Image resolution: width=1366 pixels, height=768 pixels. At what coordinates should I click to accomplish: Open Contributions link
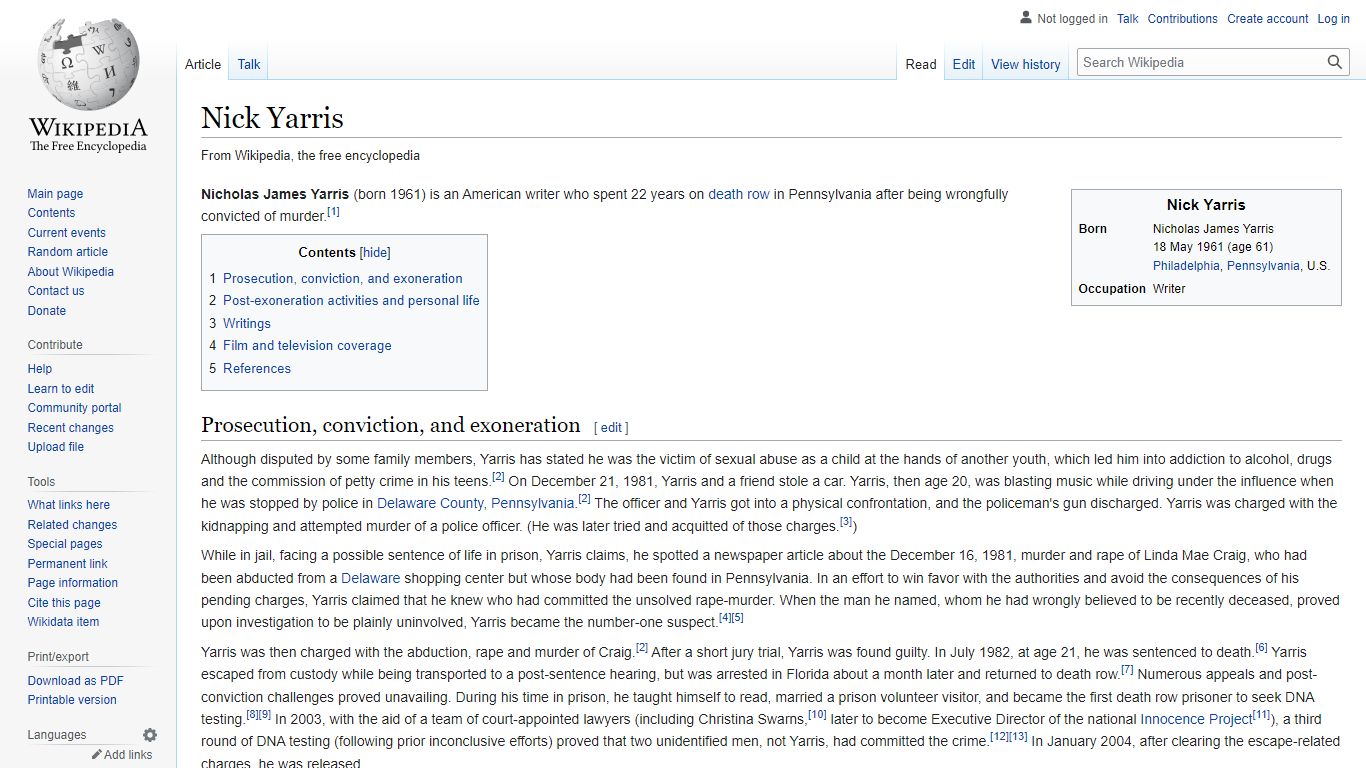[x=1183, y=19]
